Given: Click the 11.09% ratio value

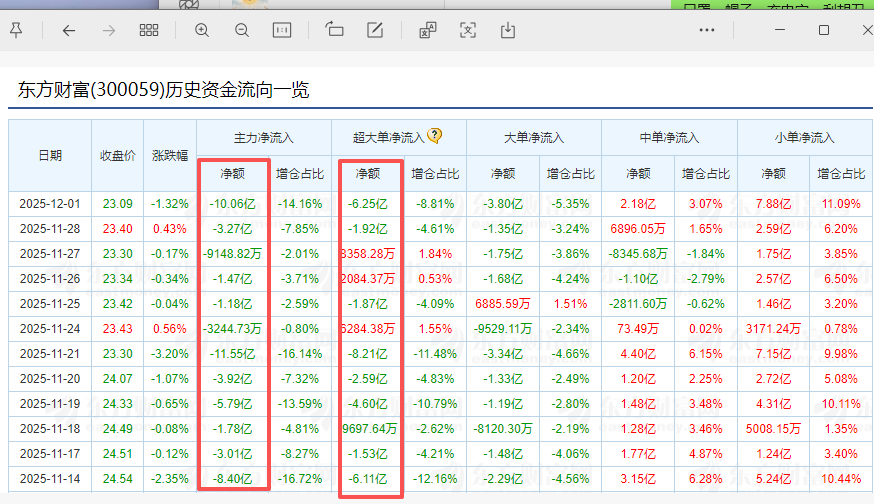Looking at the screenshot, I should (841, 204).
